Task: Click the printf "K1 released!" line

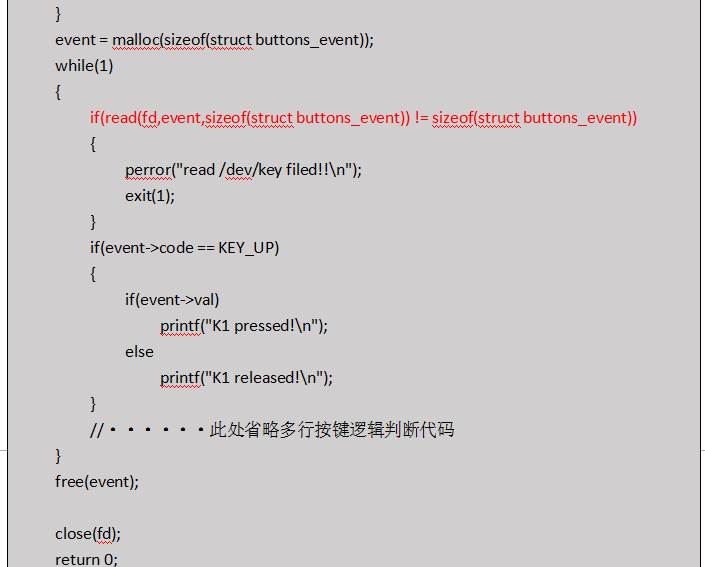Action: click(x=246, y=378)
